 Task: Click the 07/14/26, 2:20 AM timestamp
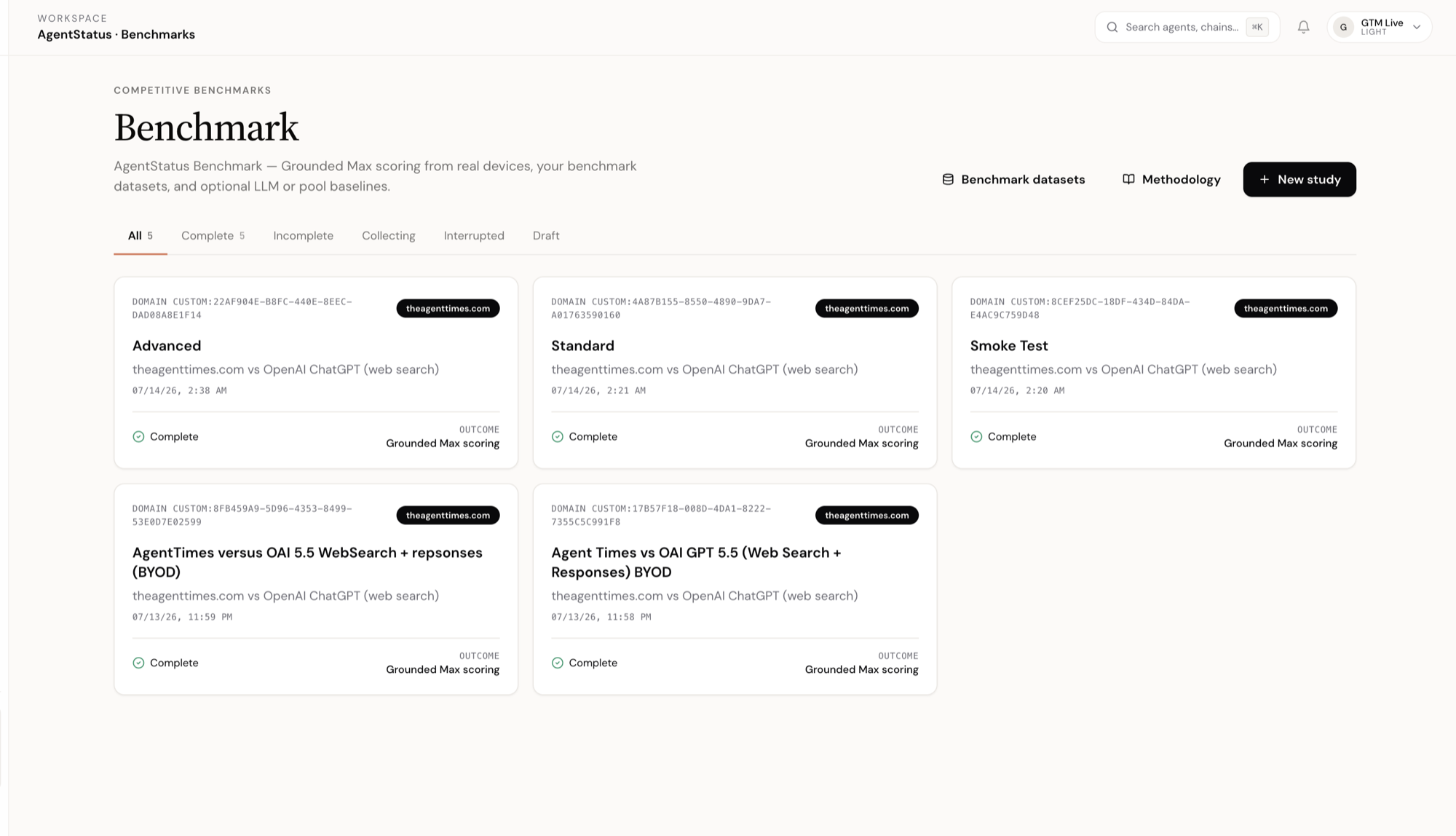coord(1017,390)
